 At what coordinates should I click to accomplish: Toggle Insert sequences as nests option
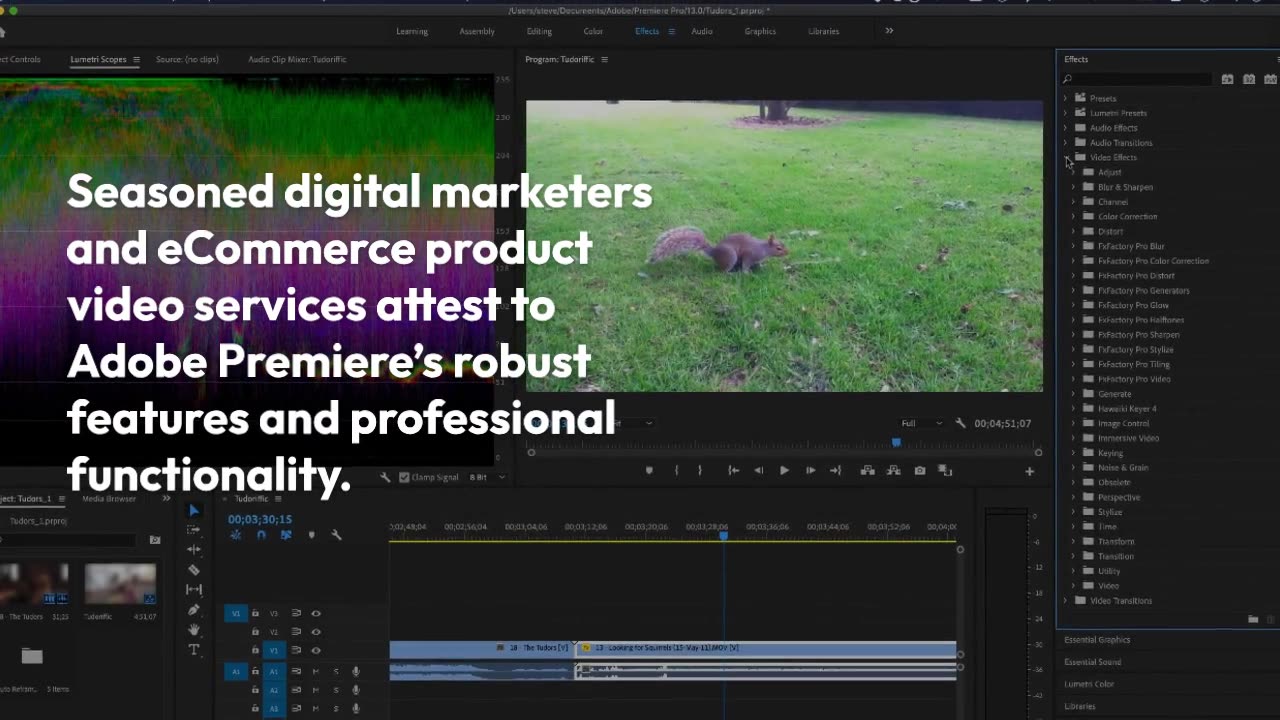click(236, 535)
